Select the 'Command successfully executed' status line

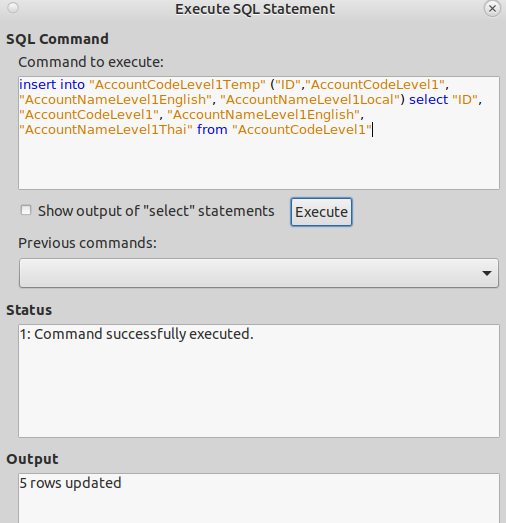pos(137,334)
